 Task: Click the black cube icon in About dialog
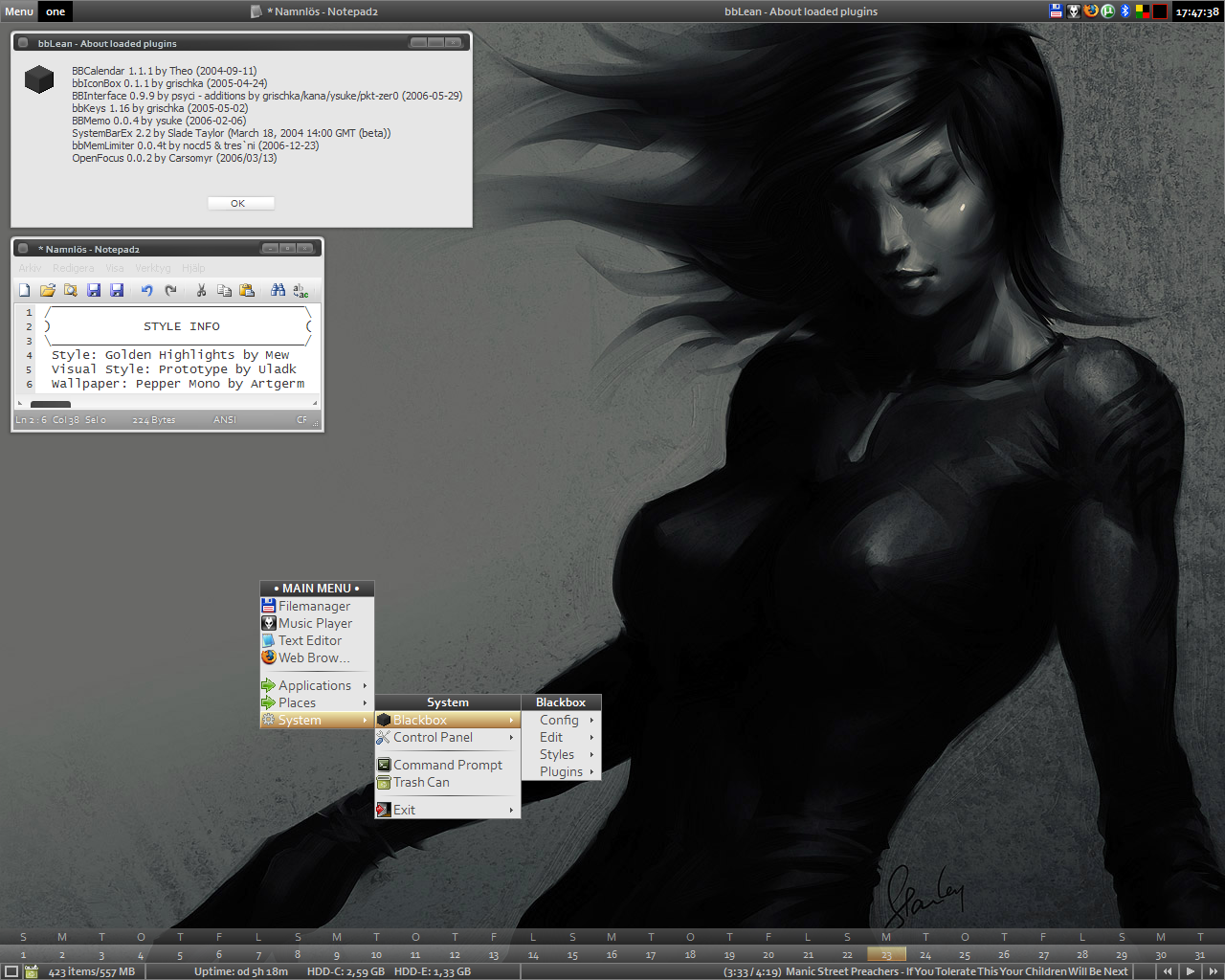pyautogui.click(x=39, y=79)
